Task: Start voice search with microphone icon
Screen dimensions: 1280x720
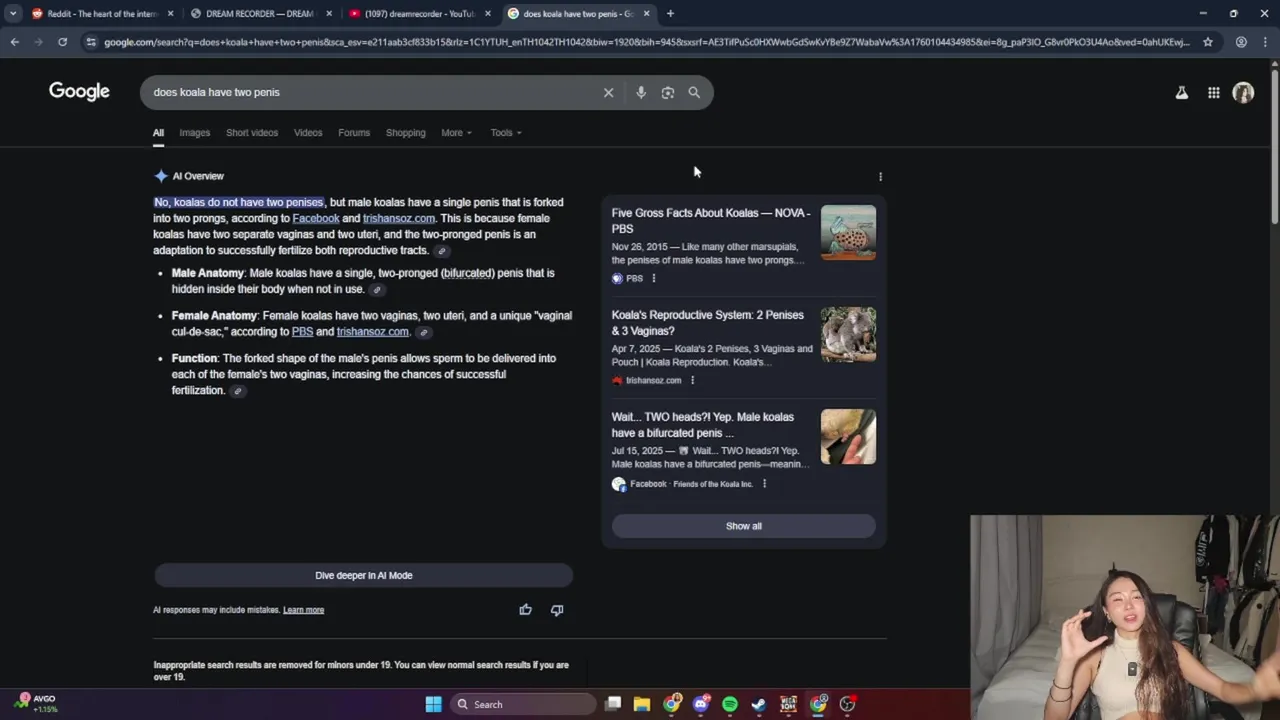Action: coord(641,92)
